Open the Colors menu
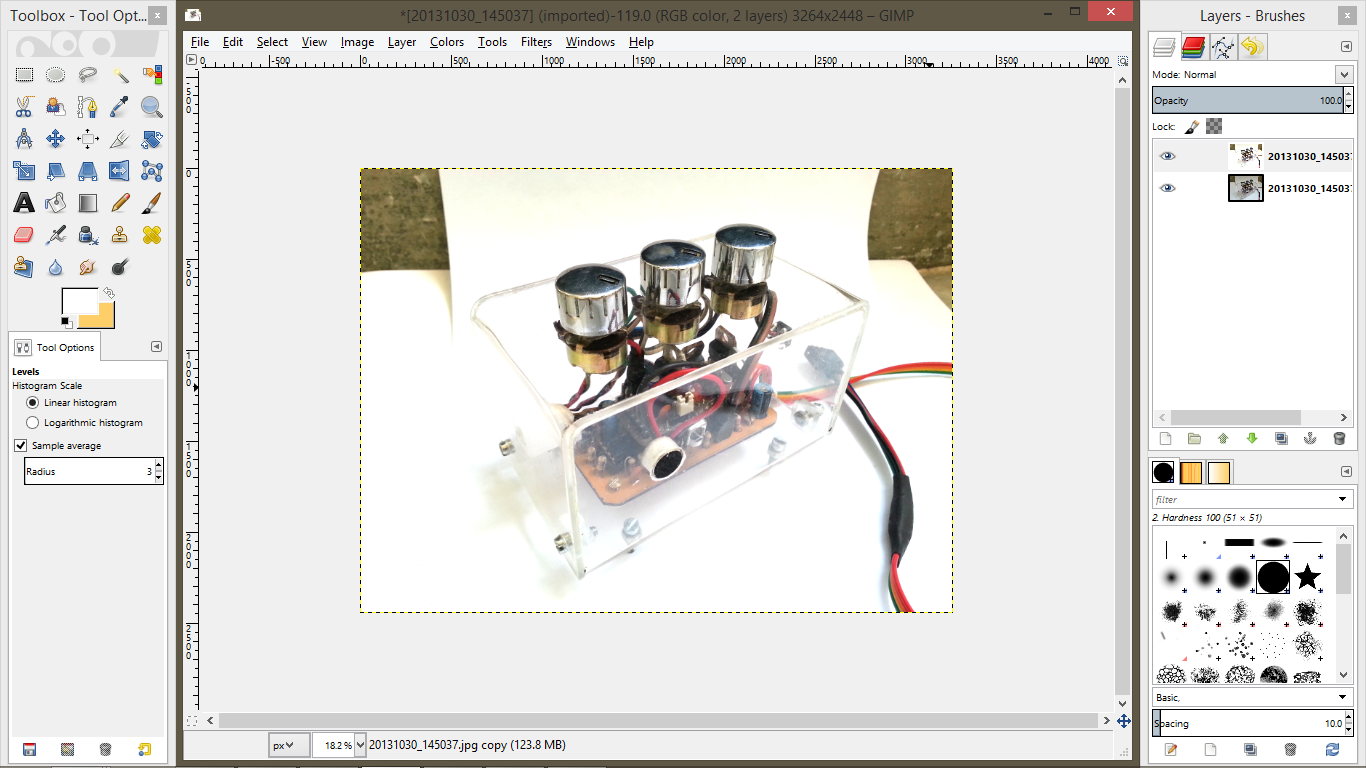 446,42
